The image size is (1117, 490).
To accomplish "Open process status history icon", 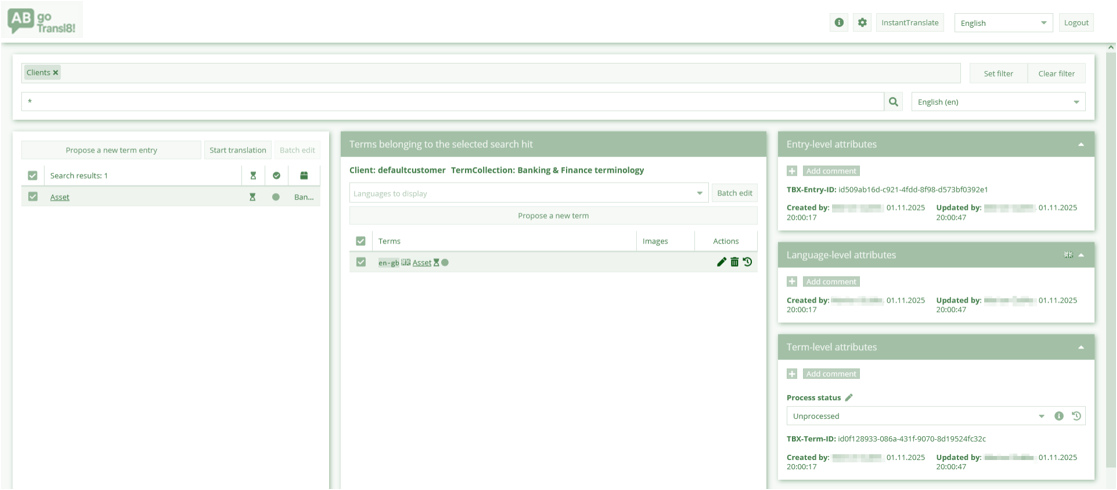I will point(1076,416).
